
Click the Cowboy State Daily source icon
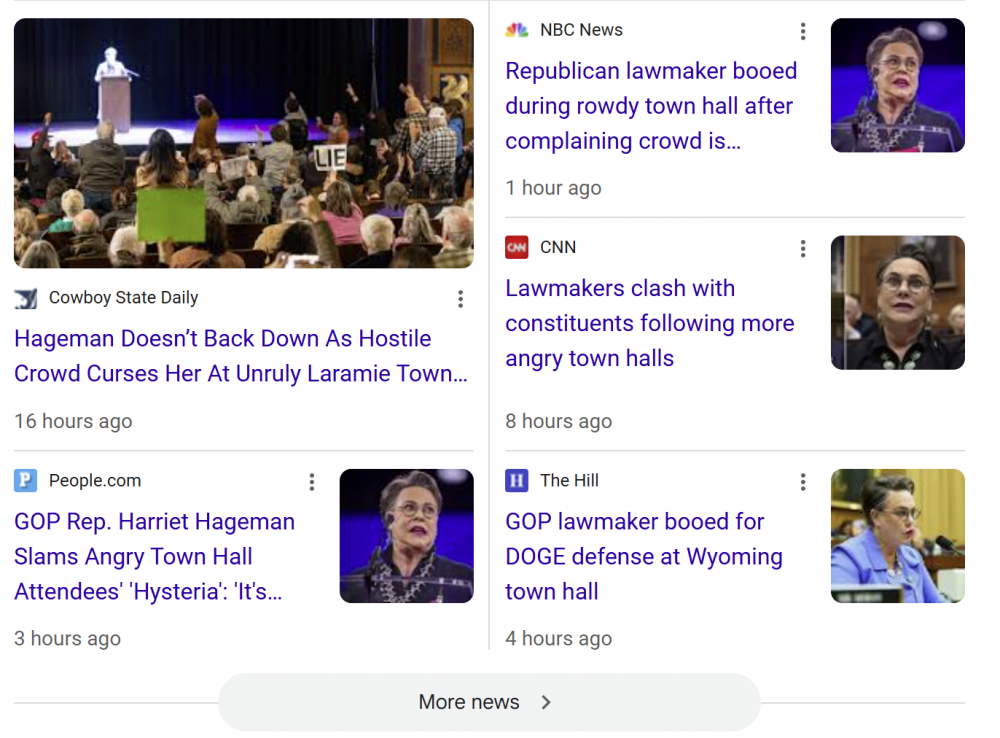pos(25,298)
